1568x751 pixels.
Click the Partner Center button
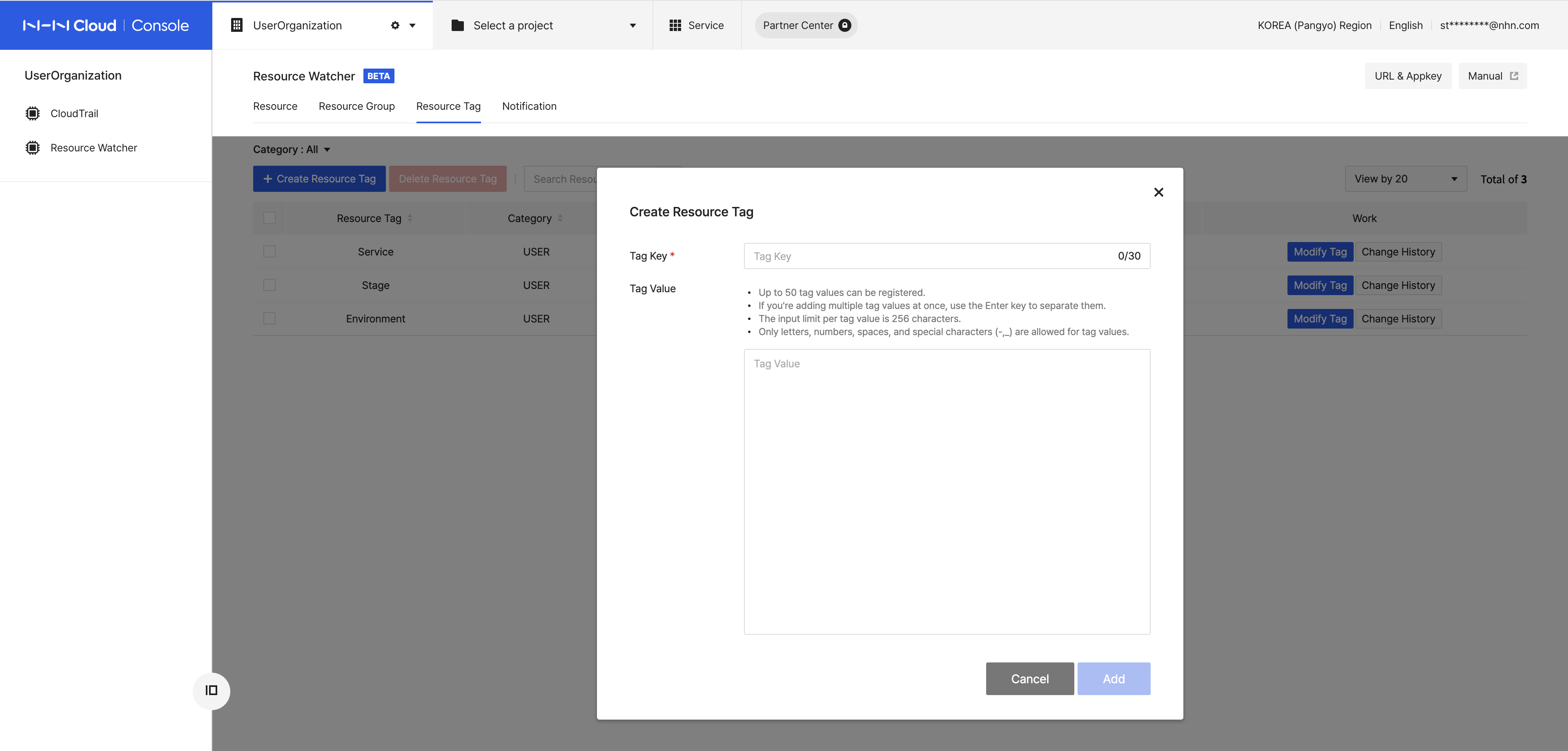pyautogui.click(x=806, y=26)
